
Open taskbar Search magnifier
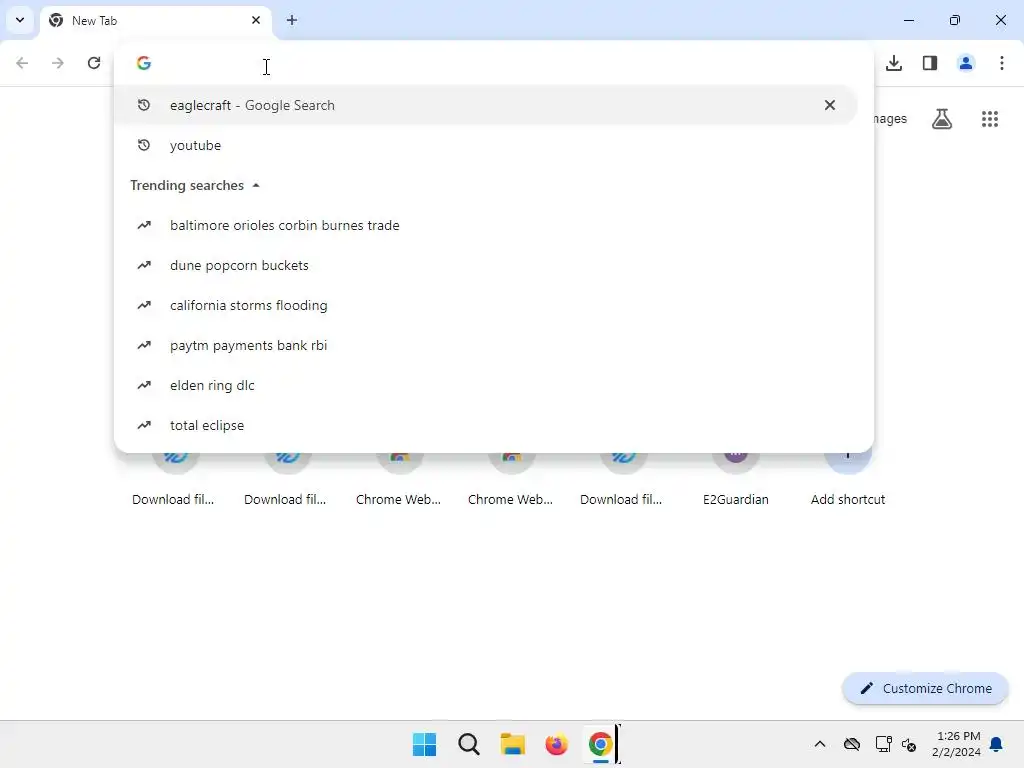tap(469, 744)
